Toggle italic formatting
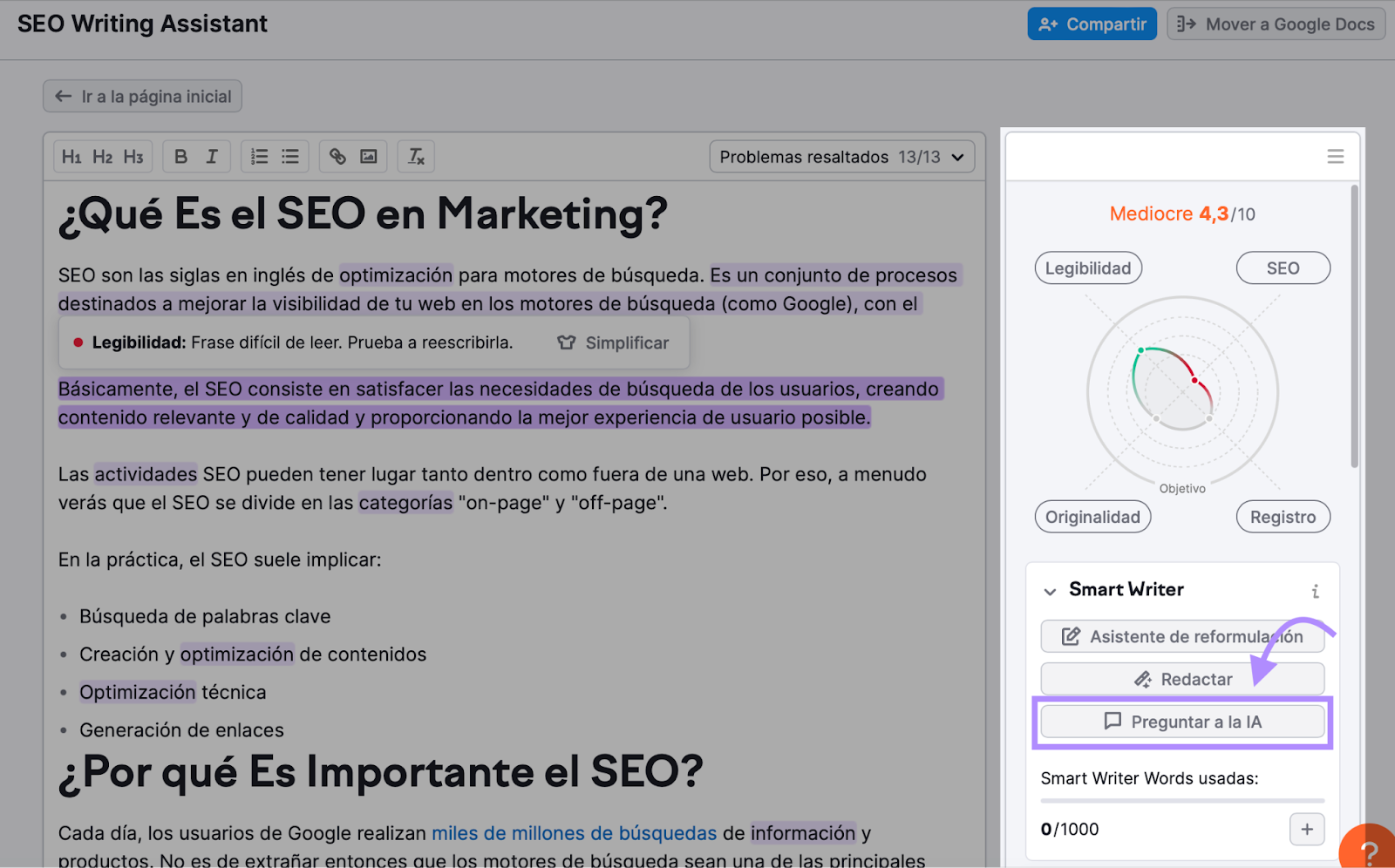1395x868 pixels. pyautogui.click(x=211, y=156)
